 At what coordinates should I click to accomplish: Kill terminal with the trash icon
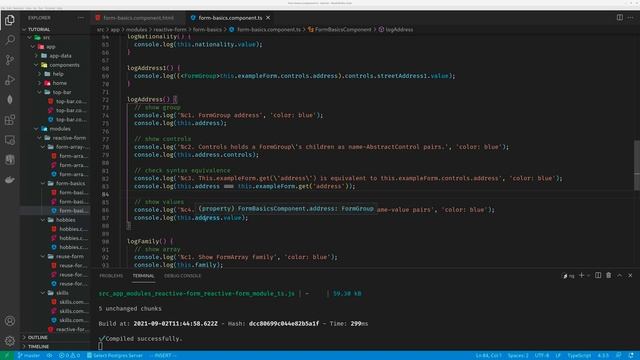[x=609, y=276]
